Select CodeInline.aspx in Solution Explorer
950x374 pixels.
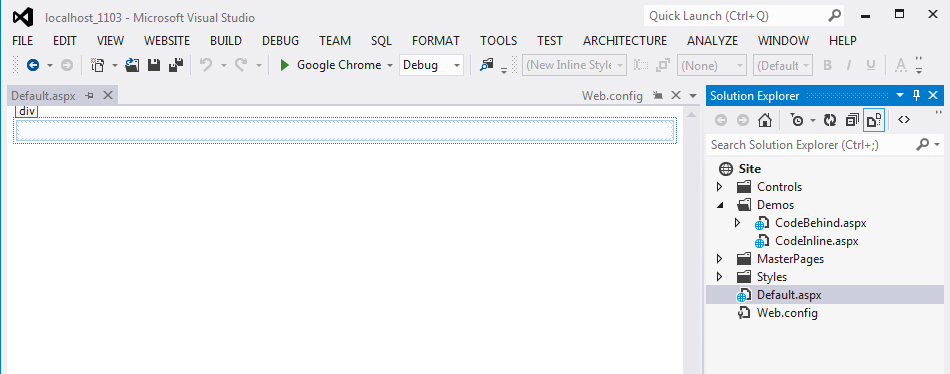(816, 241)
